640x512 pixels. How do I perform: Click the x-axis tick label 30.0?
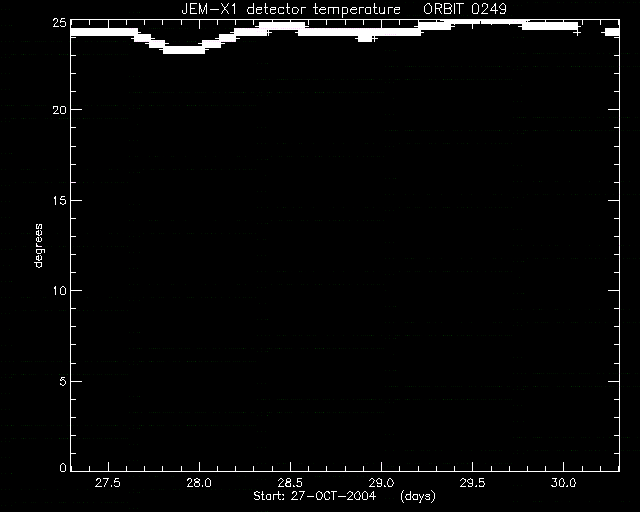coord(563,483)
